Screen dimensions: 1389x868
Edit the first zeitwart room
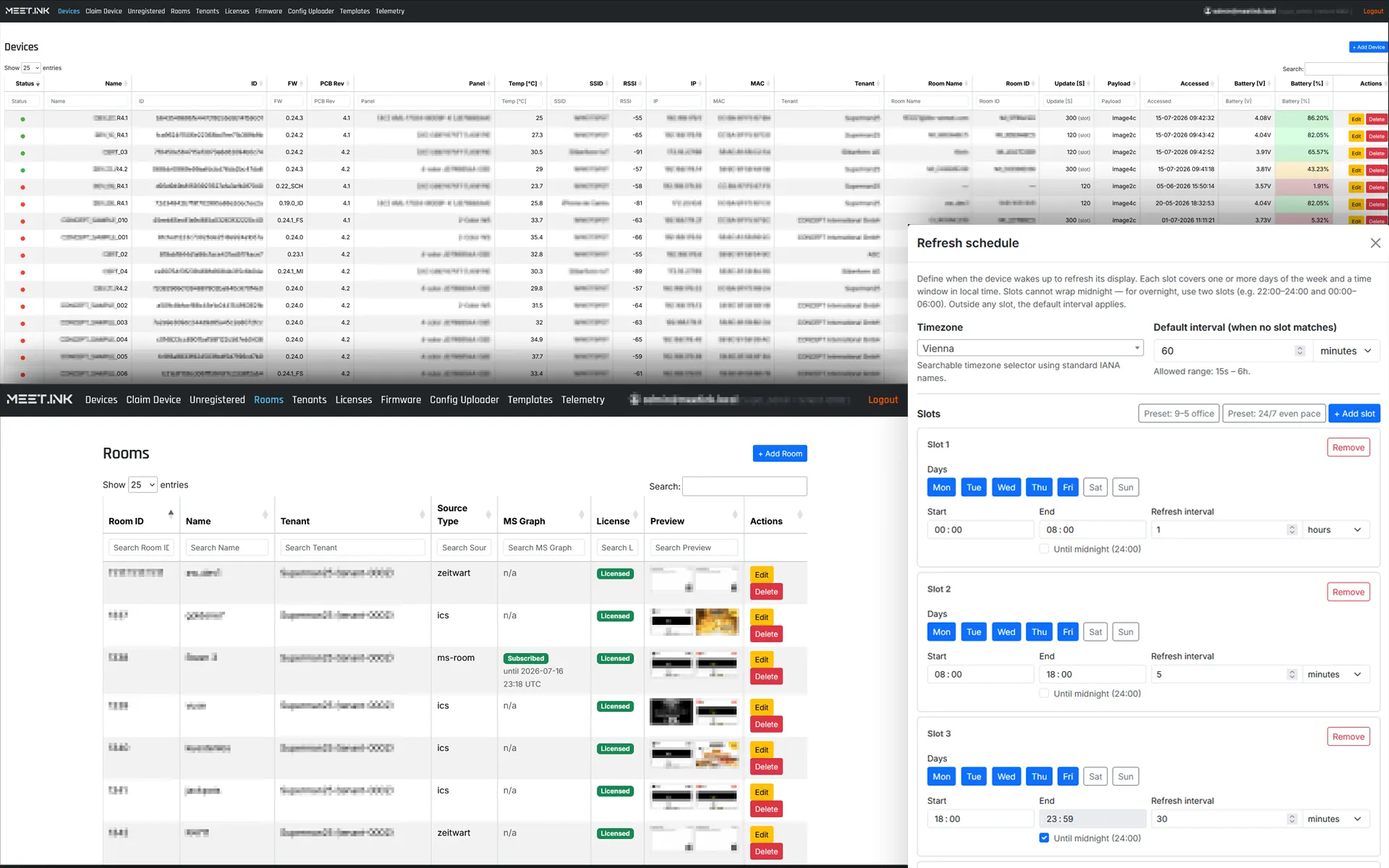coord(761,575)
